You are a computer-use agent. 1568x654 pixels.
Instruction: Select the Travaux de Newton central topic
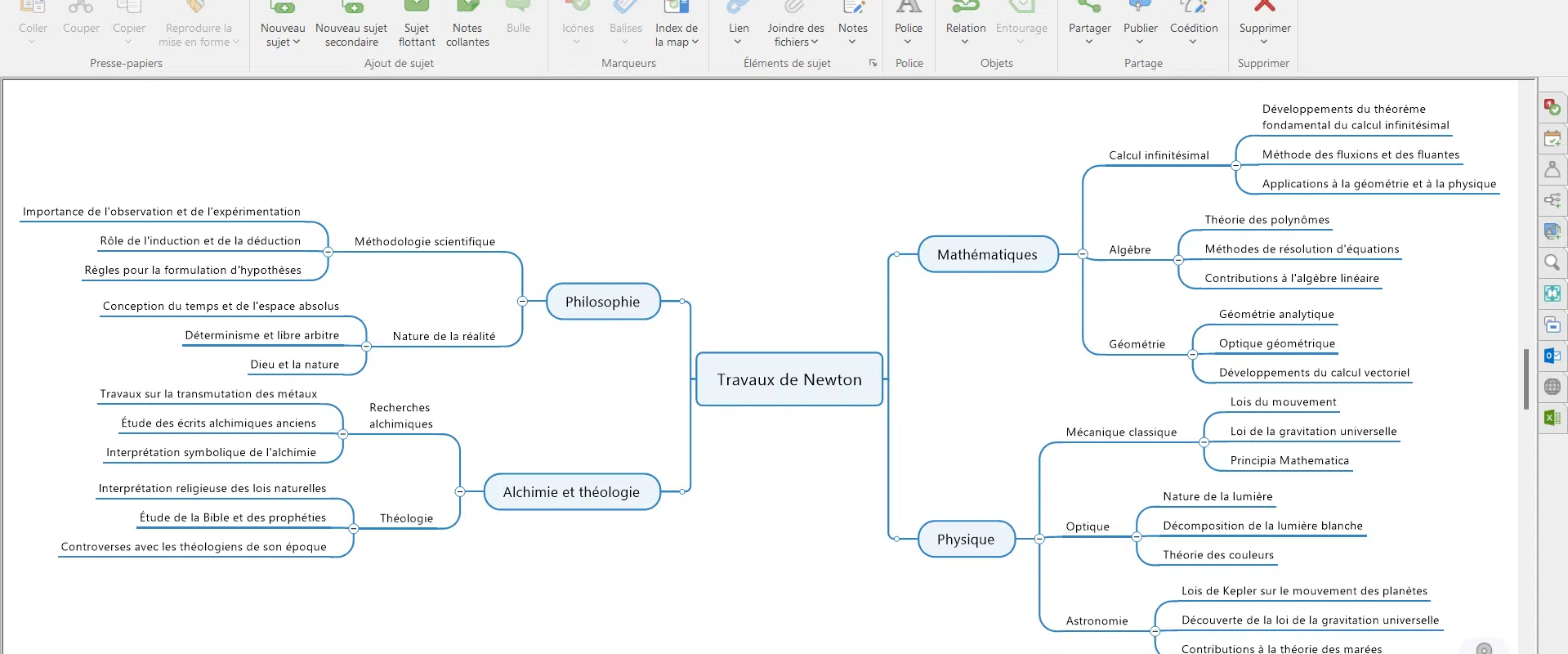pos(788,379)
